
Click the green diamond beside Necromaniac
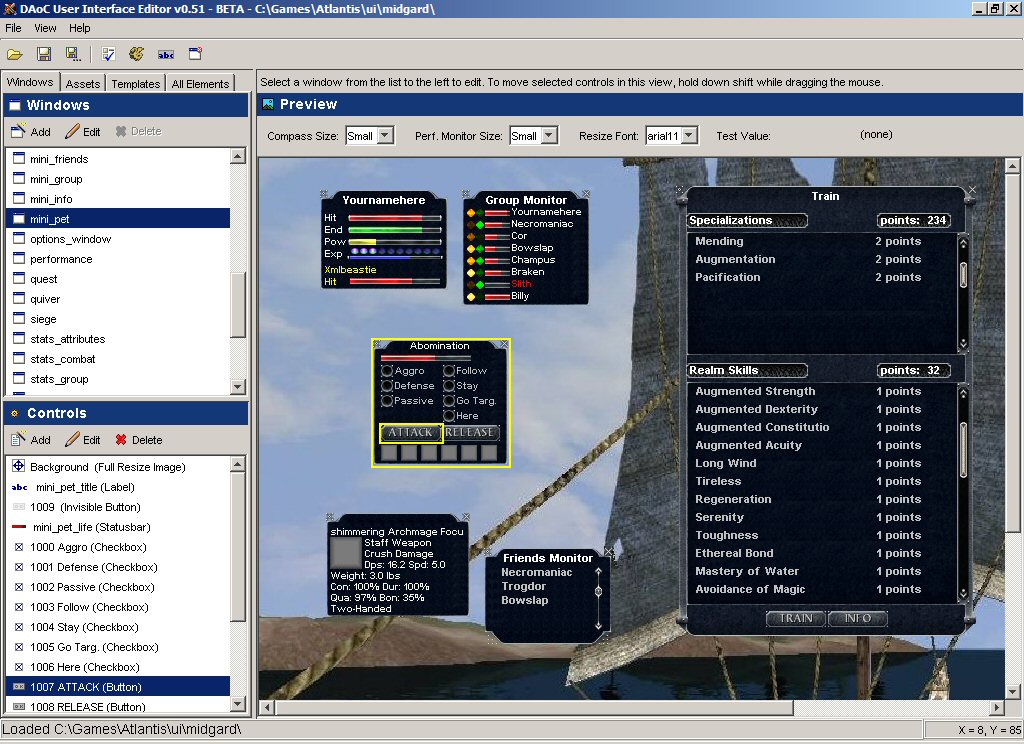click(480, 225)
